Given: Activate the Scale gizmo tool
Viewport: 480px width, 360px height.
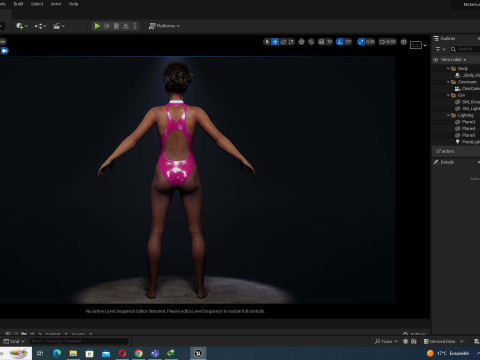Looking at the screenshot, I should 291,42.
